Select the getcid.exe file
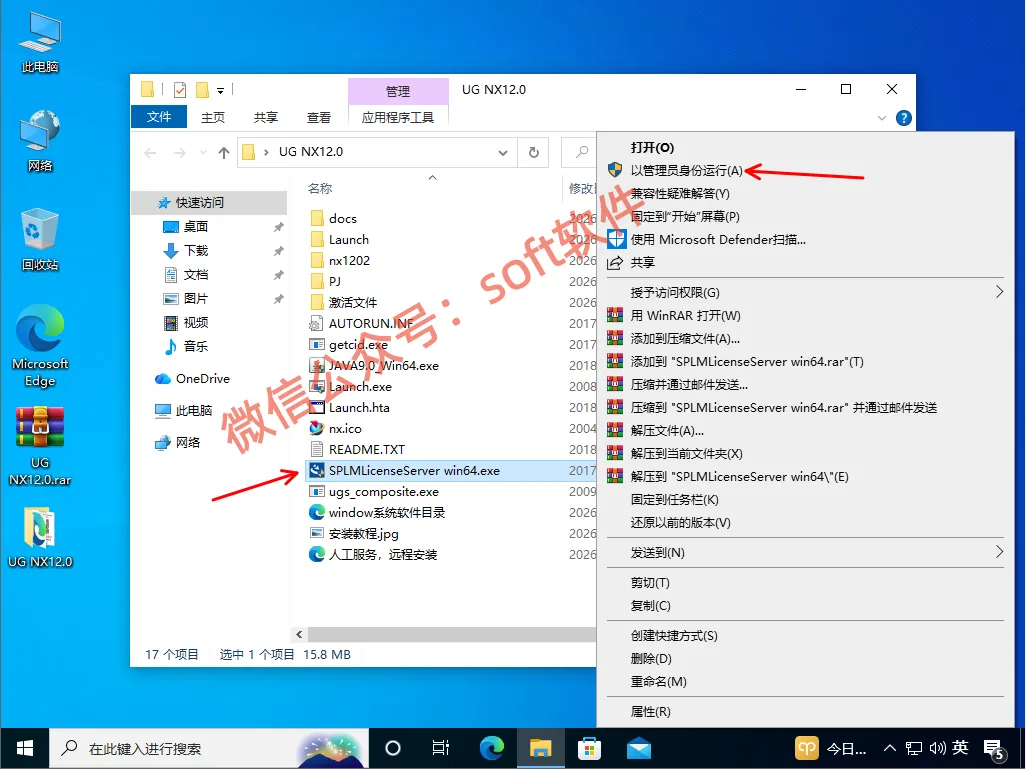1026x769 pixels. coord(358,345)
